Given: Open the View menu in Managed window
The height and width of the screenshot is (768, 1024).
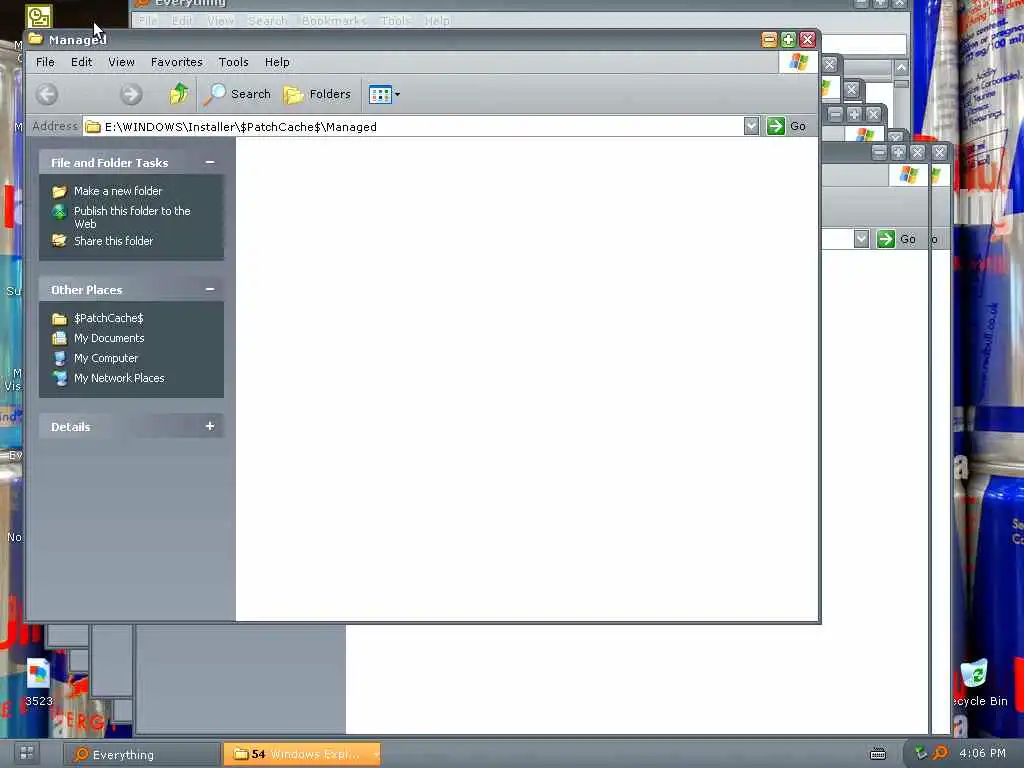Looking at the screenshot, I should (x=121, y=62).
